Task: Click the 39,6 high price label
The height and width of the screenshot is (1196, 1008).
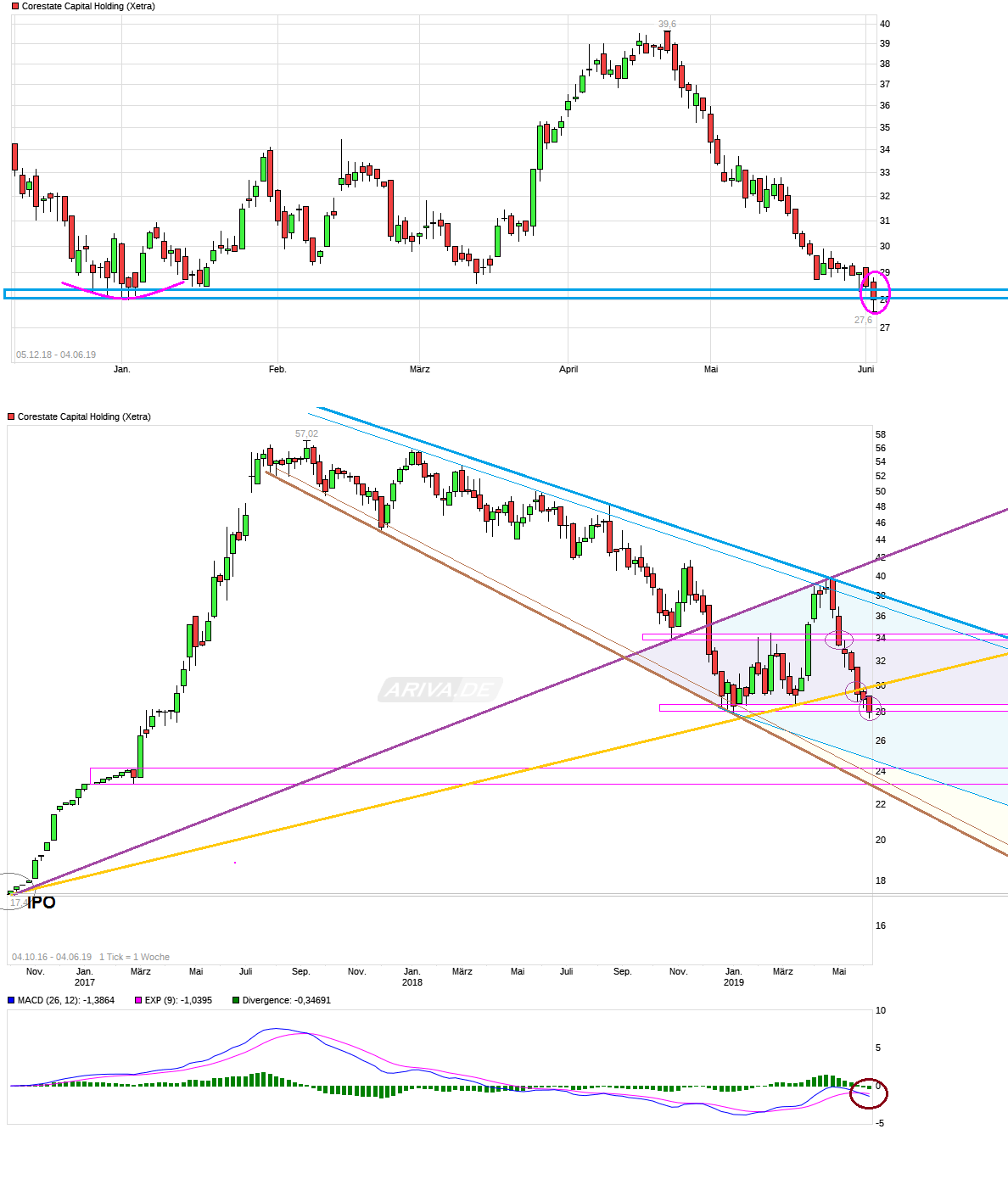Action: [669, 25]
